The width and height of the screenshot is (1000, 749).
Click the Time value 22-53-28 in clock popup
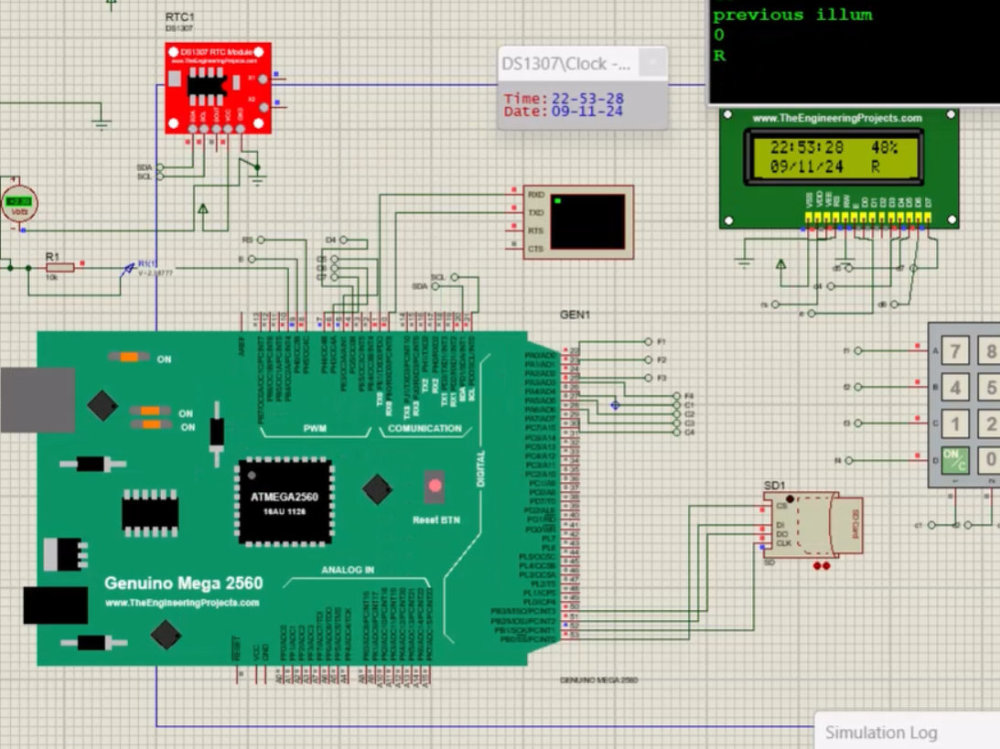587,99
